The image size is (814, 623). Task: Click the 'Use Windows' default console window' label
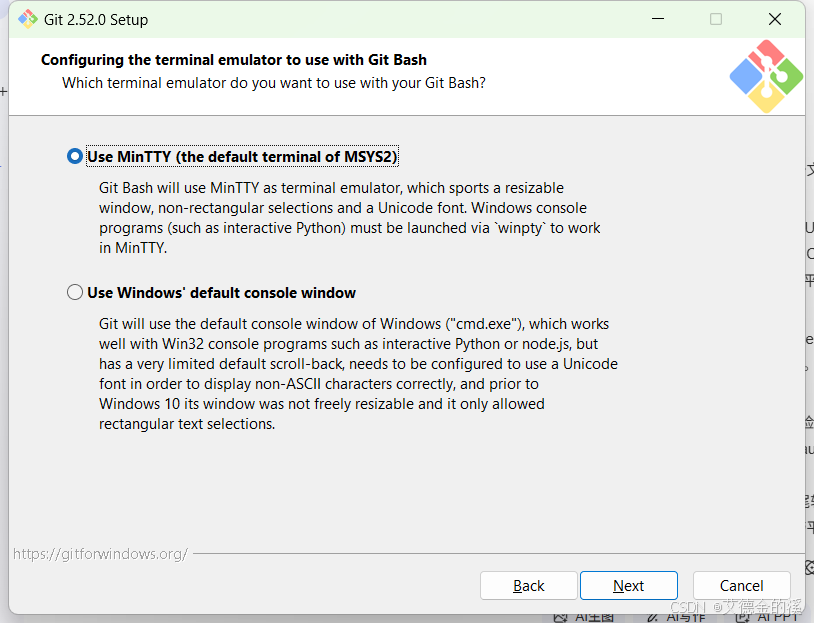222,293
